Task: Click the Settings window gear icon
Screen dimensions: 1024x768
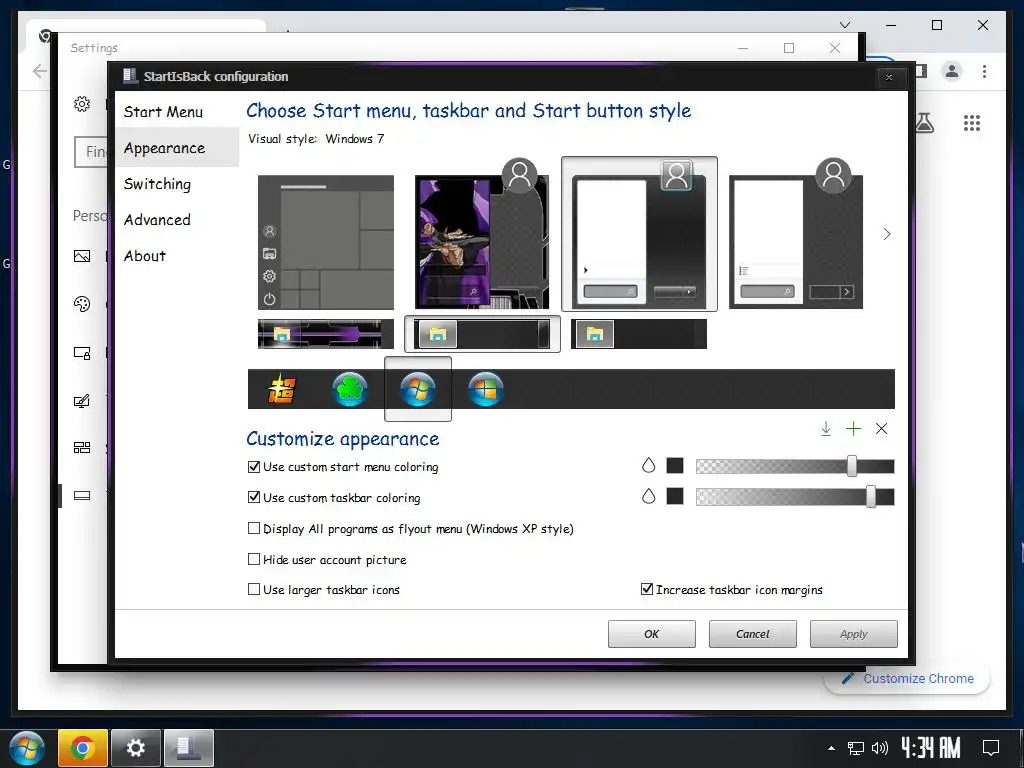Action: tap(82, 104)
